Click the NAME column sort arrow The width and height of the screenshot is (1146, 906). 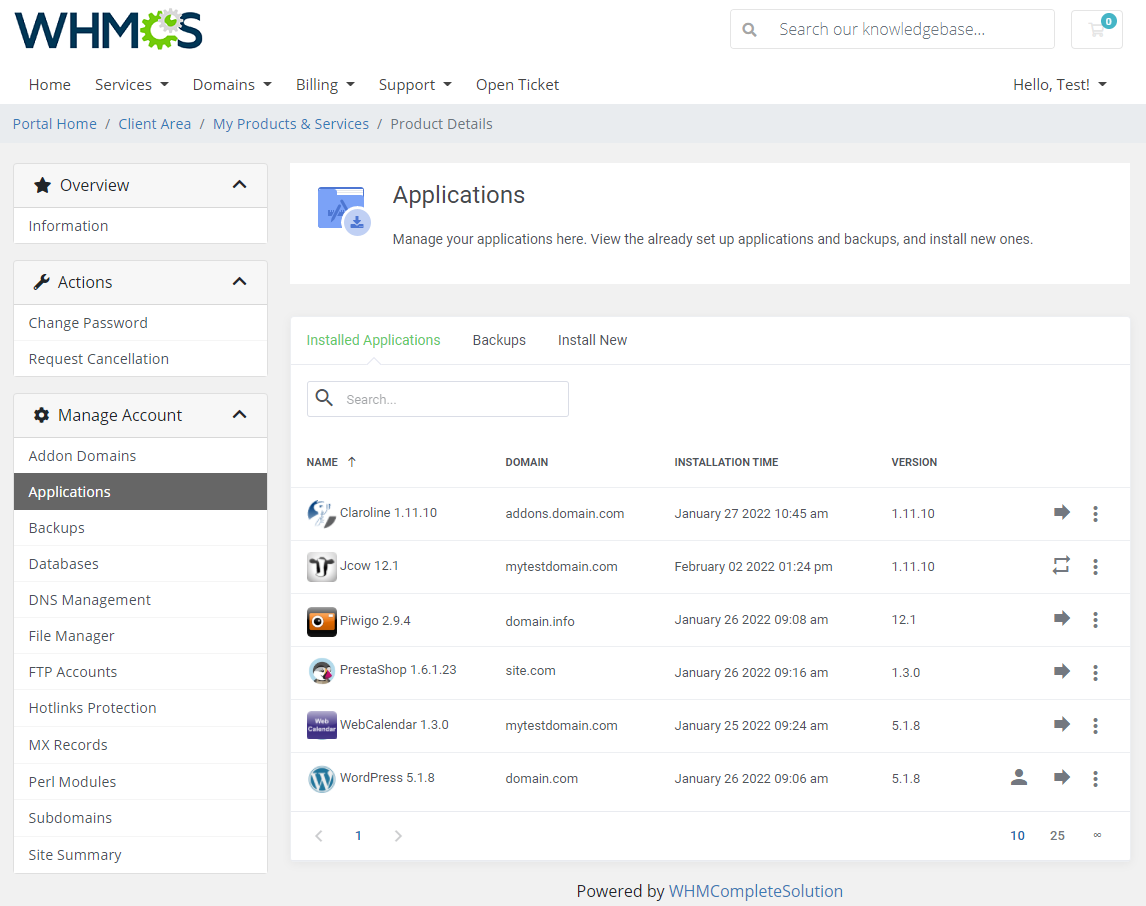tap(352, 462)
